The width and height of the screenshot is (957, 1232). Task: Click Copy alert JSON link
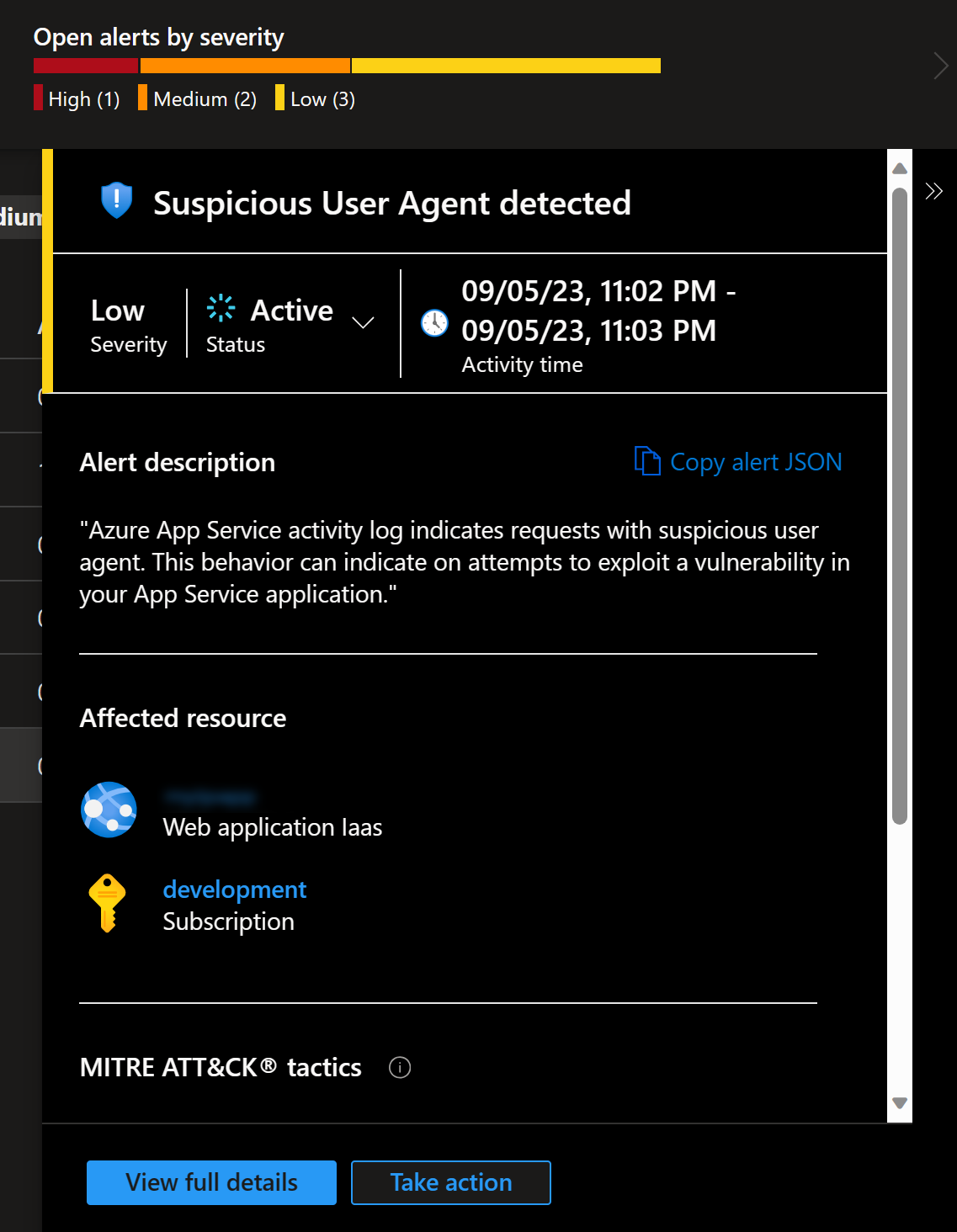click(756, 462)
